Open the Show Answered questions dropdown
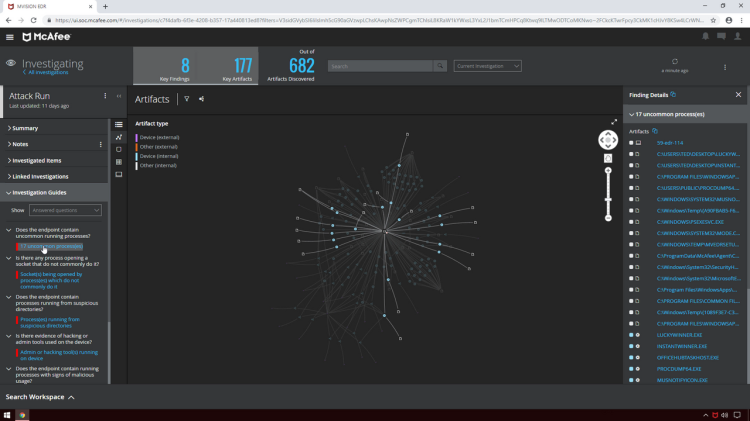Viewport: 750px width, 421px height. [x=65, y=211]
